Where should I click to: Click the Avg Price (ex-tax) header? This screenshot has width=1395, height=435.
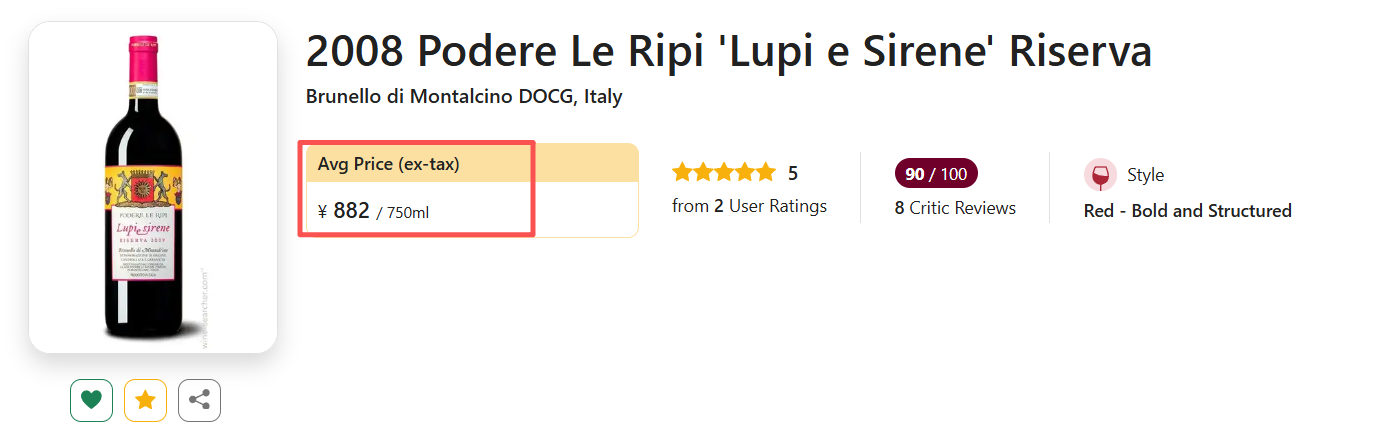389,164
